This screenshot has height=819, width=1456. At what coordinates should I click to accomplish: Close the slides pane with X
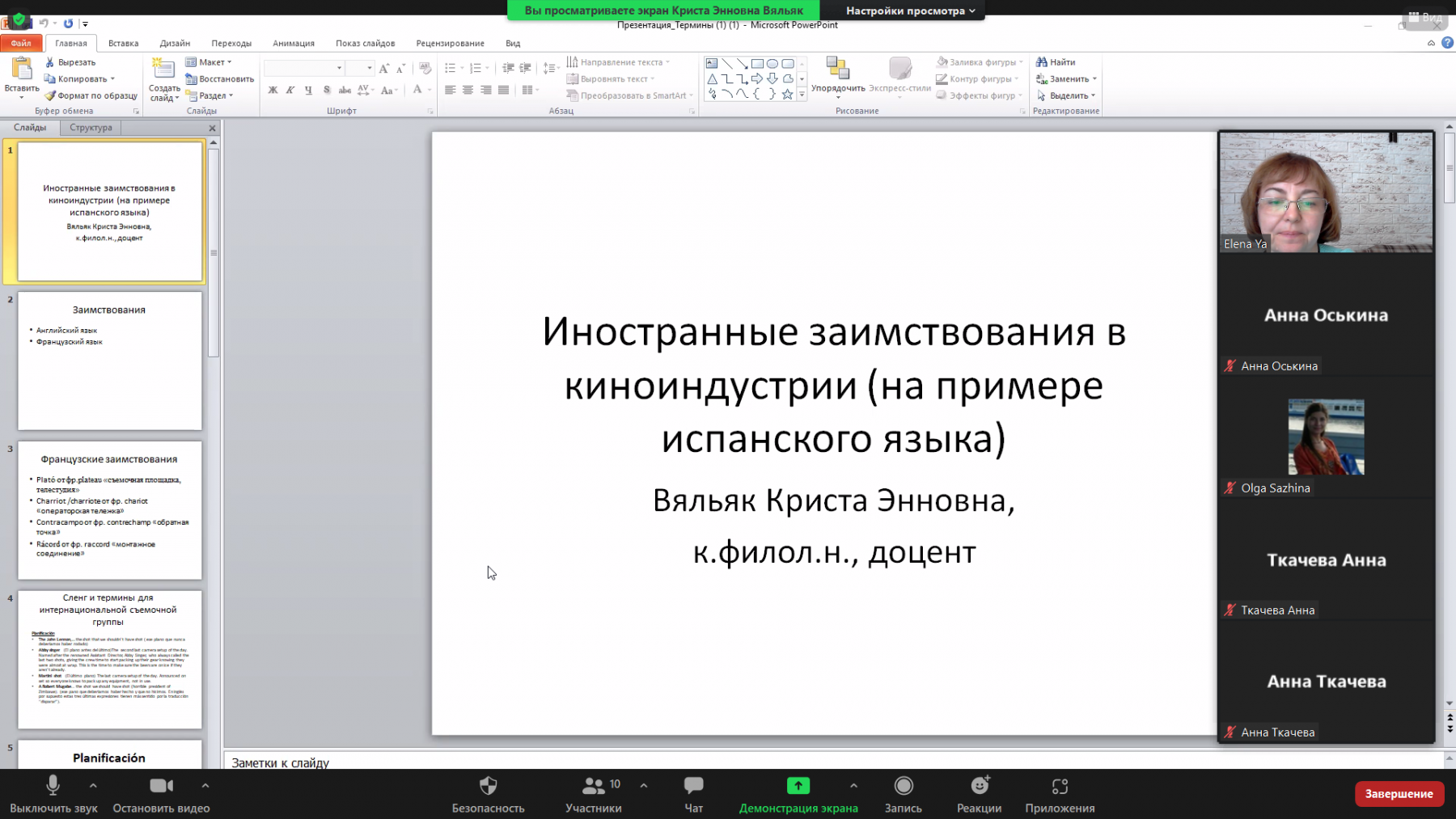[212, 128]
